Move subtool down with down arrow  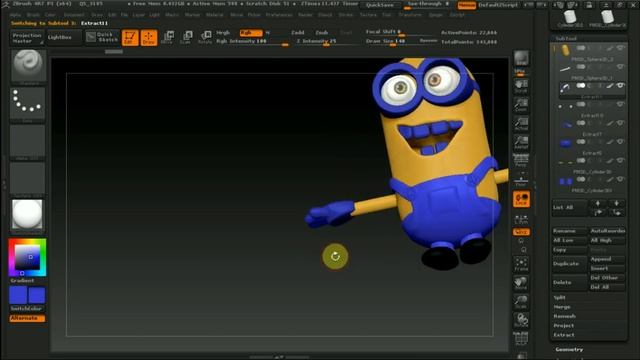617,203
